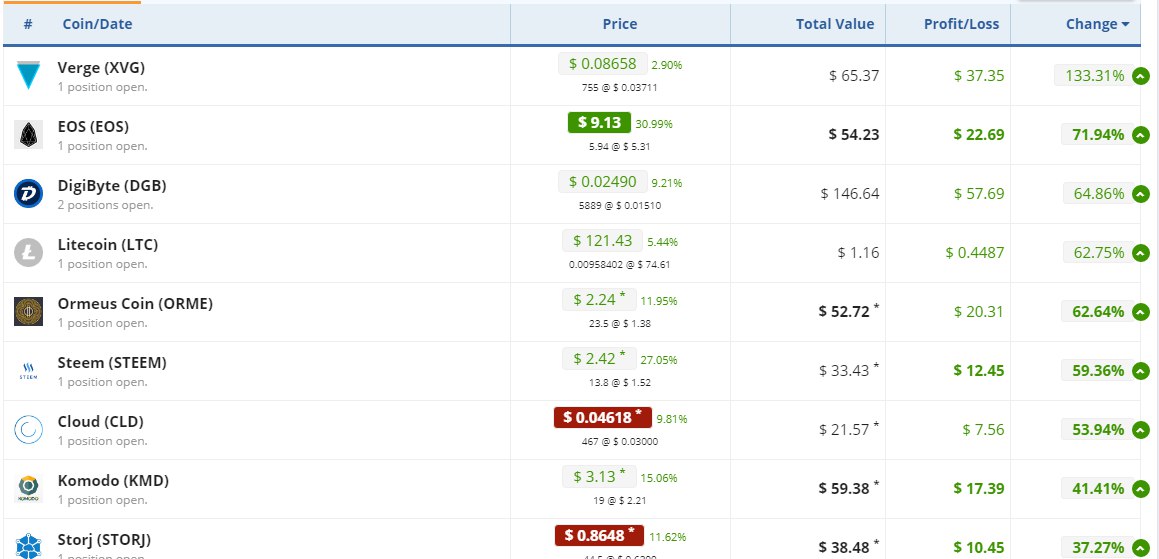Click the $ 0.02490 DigiByte price badge
This screenshot has height=559, width=1159.
pos(602,182)
